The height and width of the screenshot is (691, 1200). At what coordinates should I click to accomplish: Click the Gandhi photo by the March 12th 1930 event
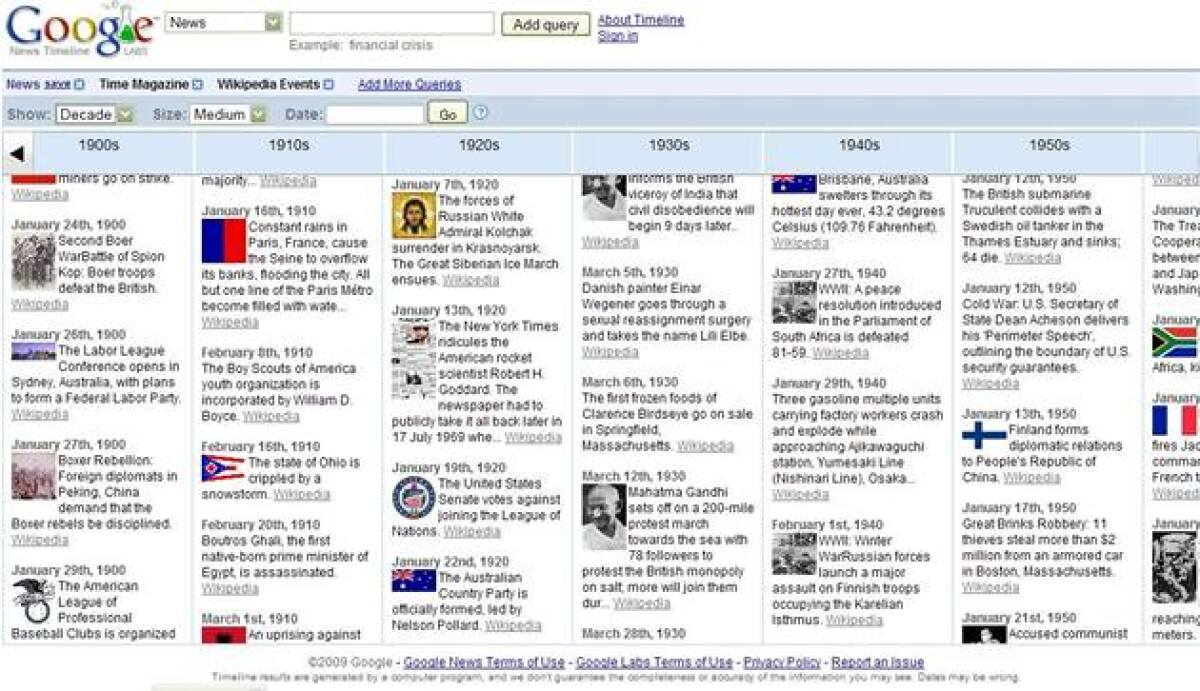point(604,517)
